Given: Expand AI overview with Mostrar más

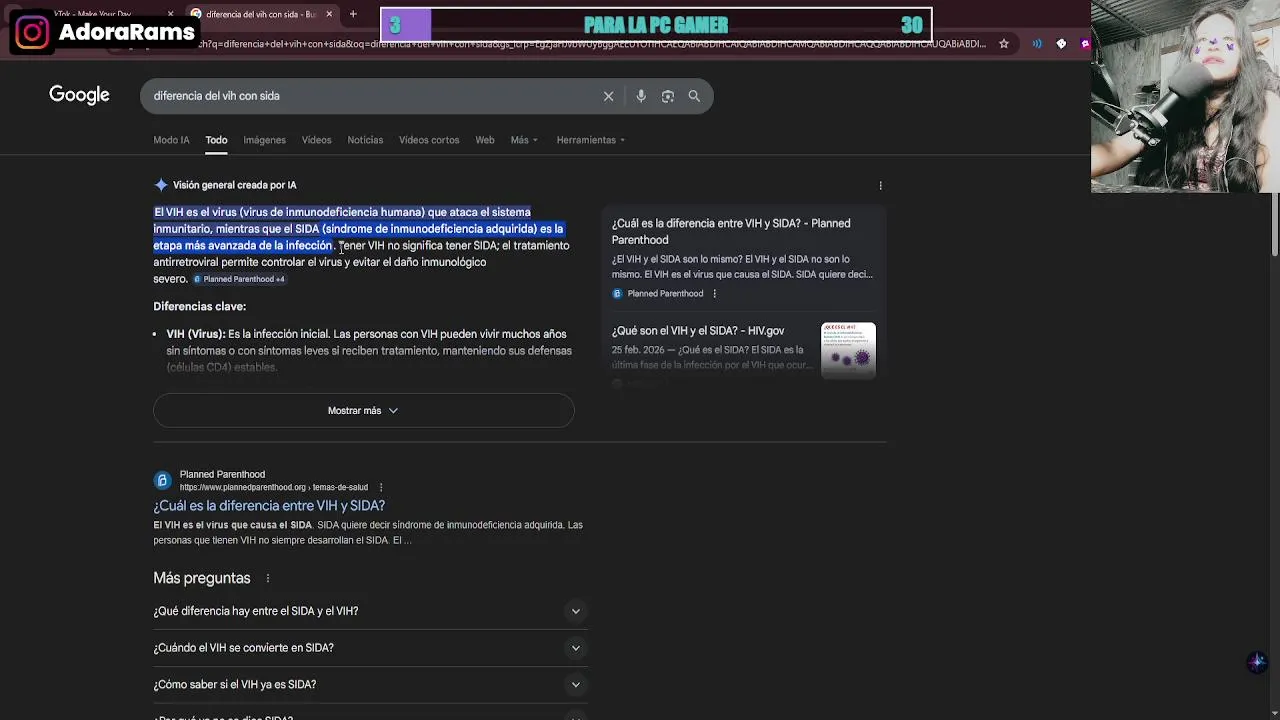Looking at the screenshot, I should [x=363, y=411].
